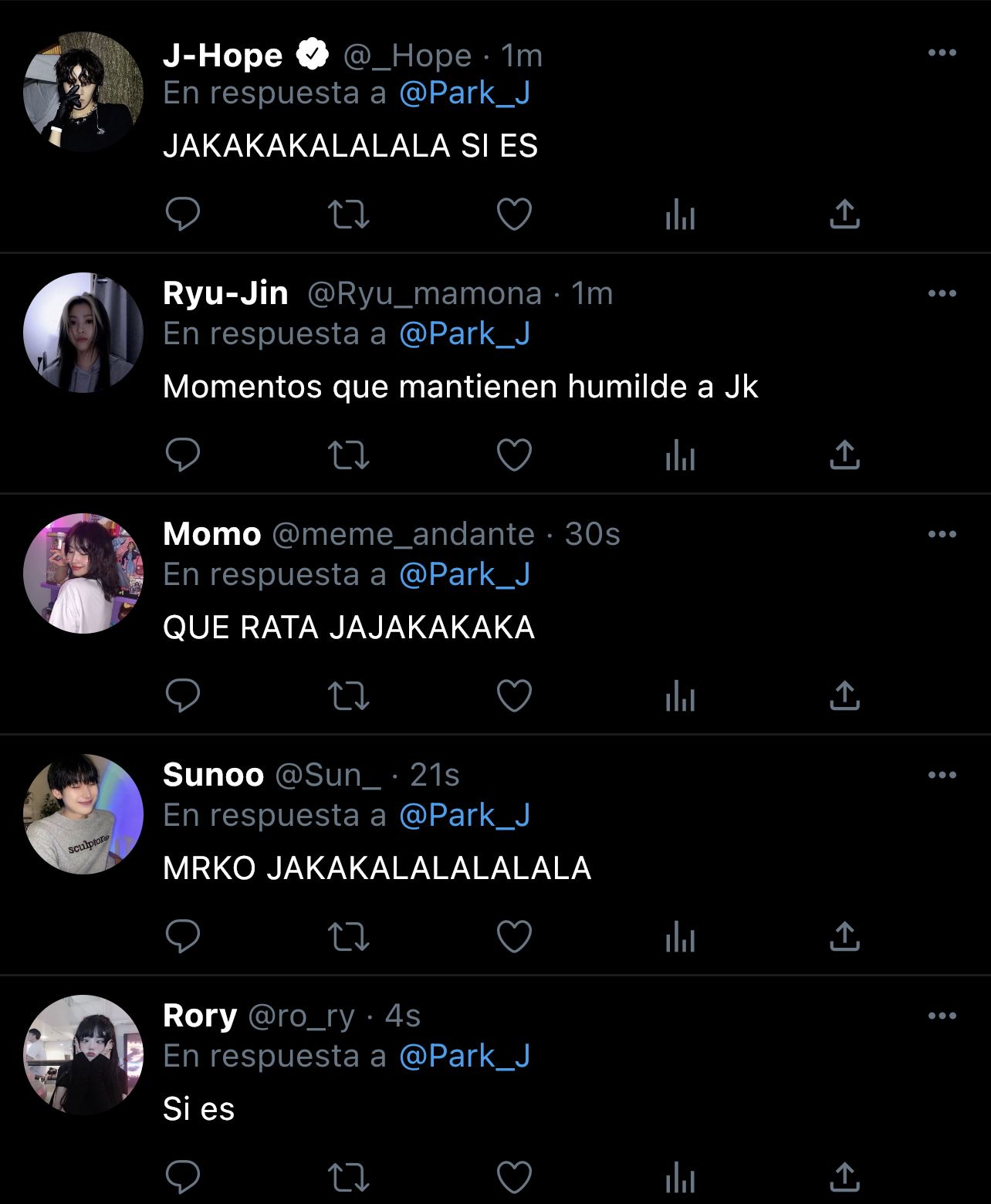This screenshot has width=991, height=1204.
Task: Open more options for J-Hope's tweet
Action: tap(942, 52)
